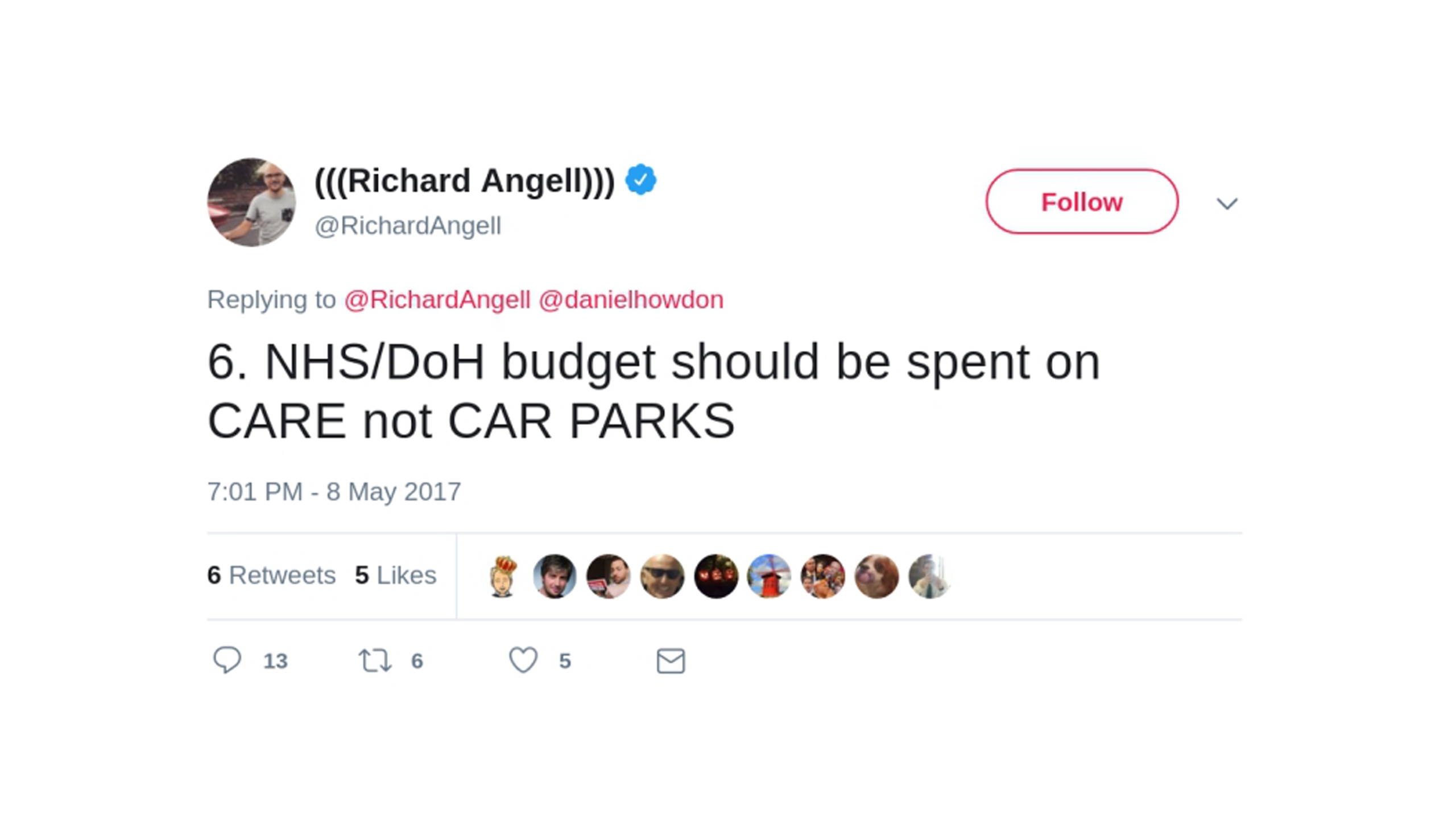Image resolution: width=1456 pixels, height=819 pixels.
Task: Open the @danielhowdon mention link
Action: [631, 300]
